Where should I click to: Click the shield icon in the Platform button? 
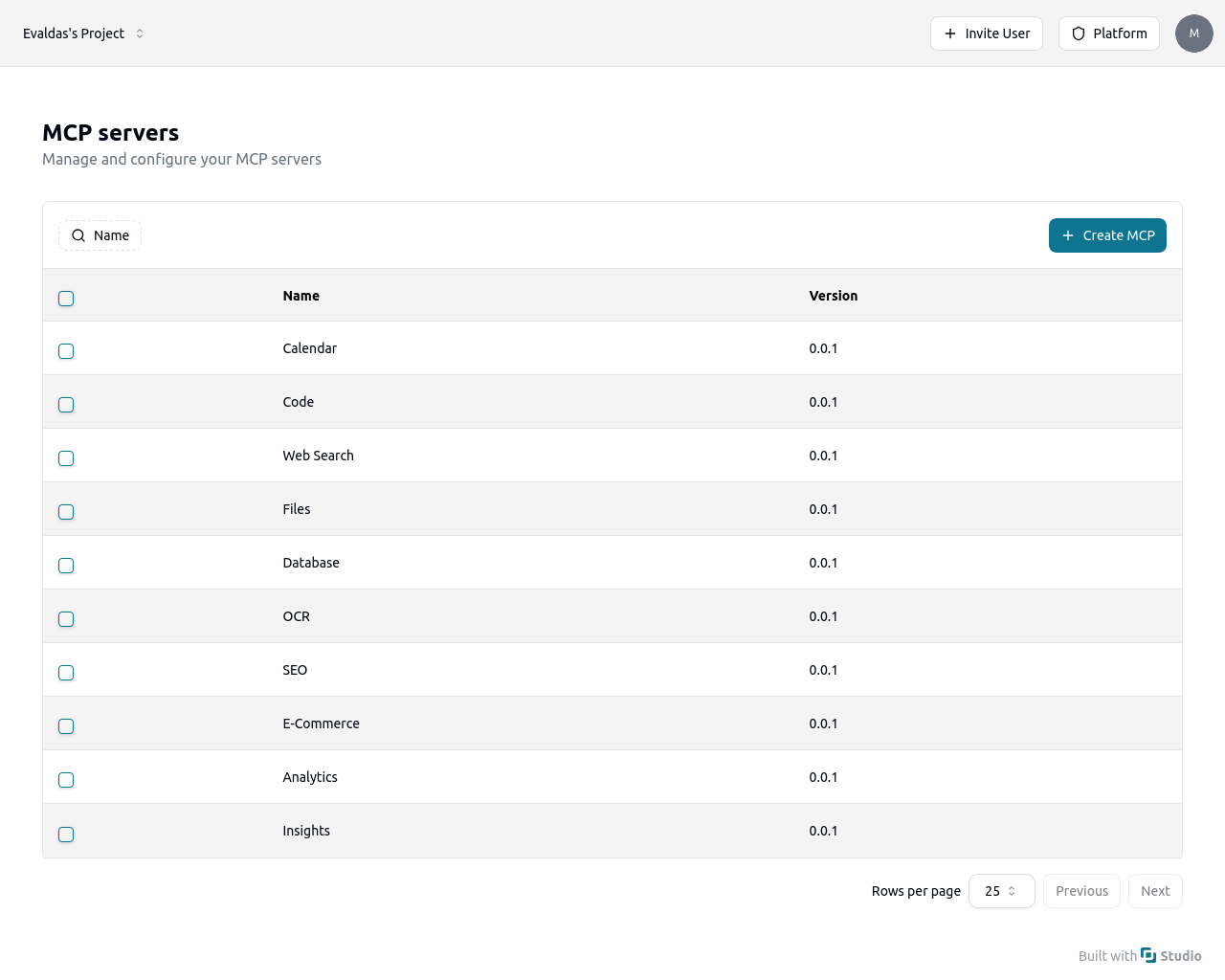1079,33
